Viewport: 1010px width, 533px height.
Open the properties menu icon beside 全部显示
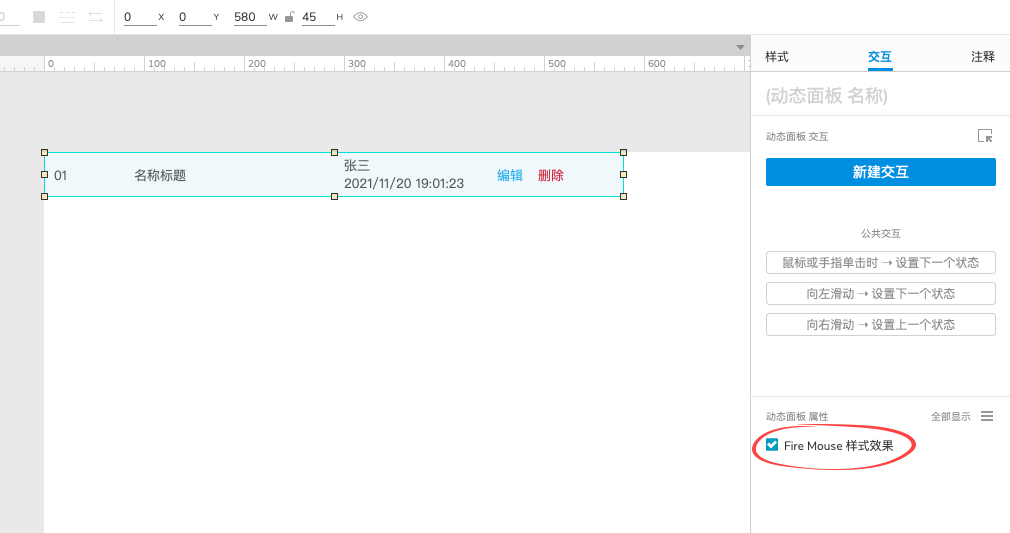[x=987, y=416]
